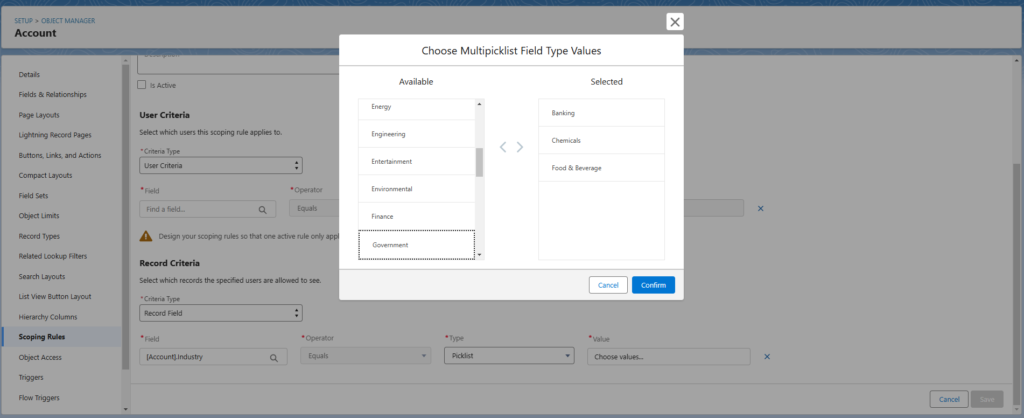
Task: Go to Page Layouts
Action: click(39, 115)
